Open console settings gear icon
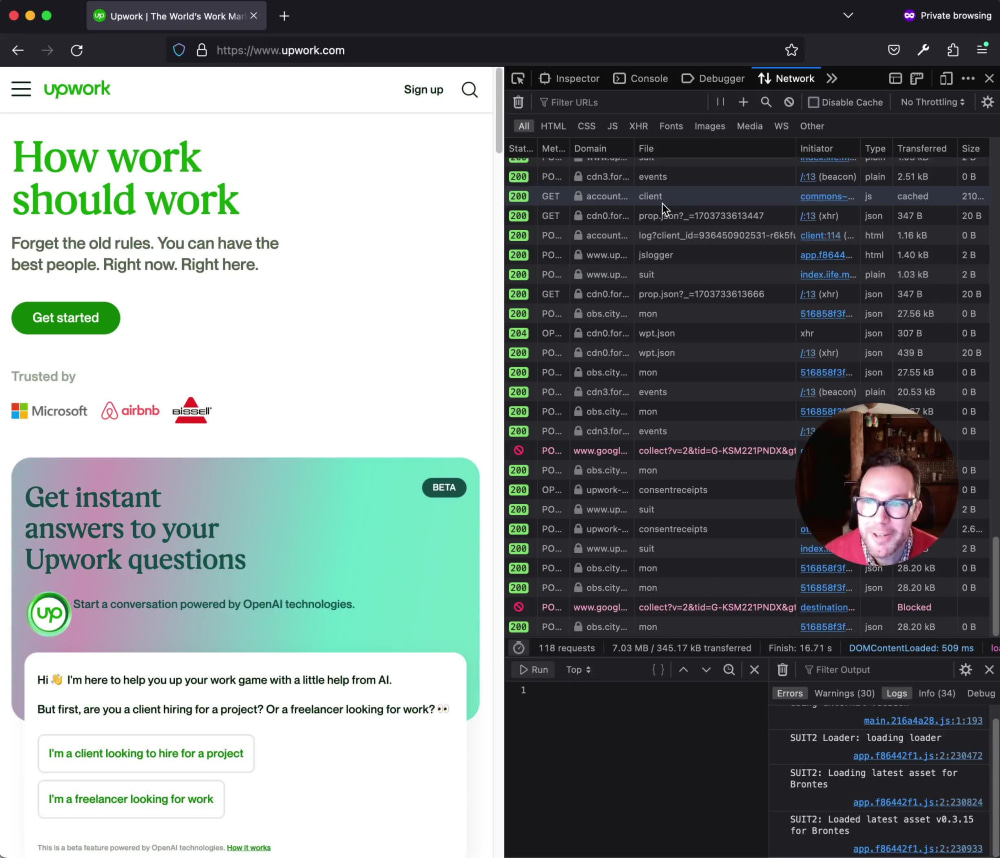The height and width of the screenshot is (858, 1000). tap(966, 670)
